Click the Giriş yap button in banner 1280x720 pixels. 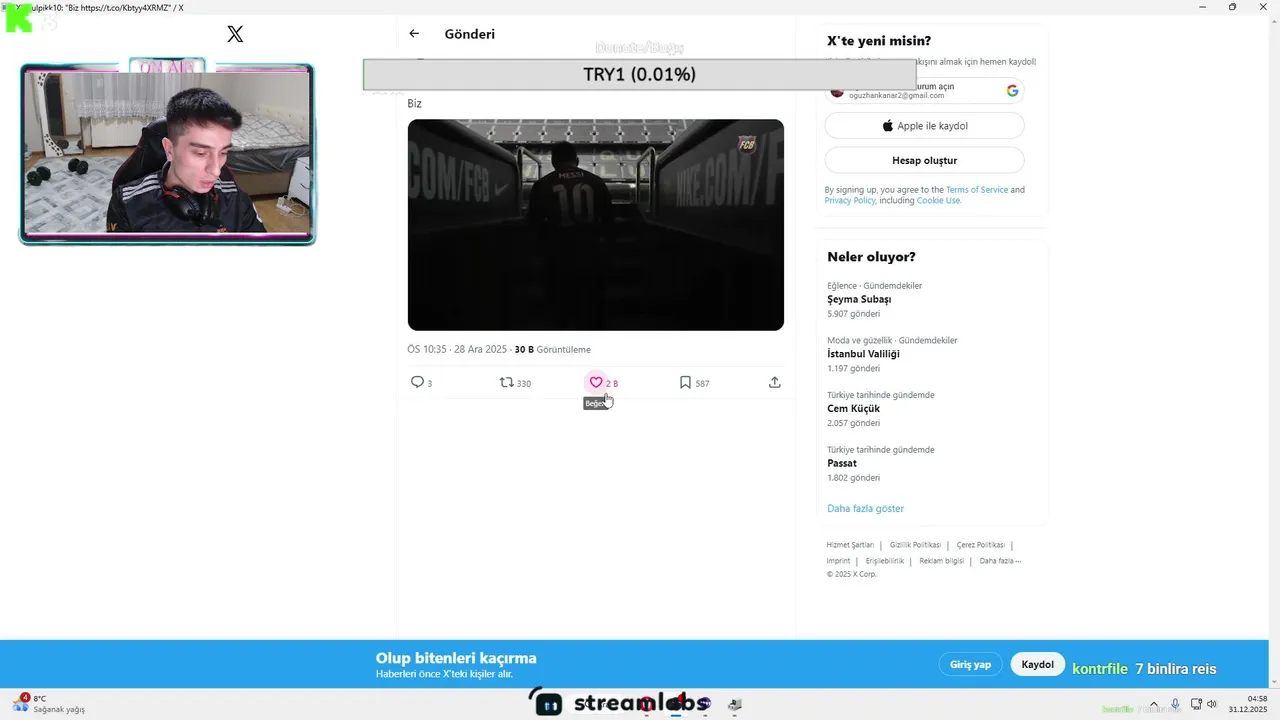[970, 664]
